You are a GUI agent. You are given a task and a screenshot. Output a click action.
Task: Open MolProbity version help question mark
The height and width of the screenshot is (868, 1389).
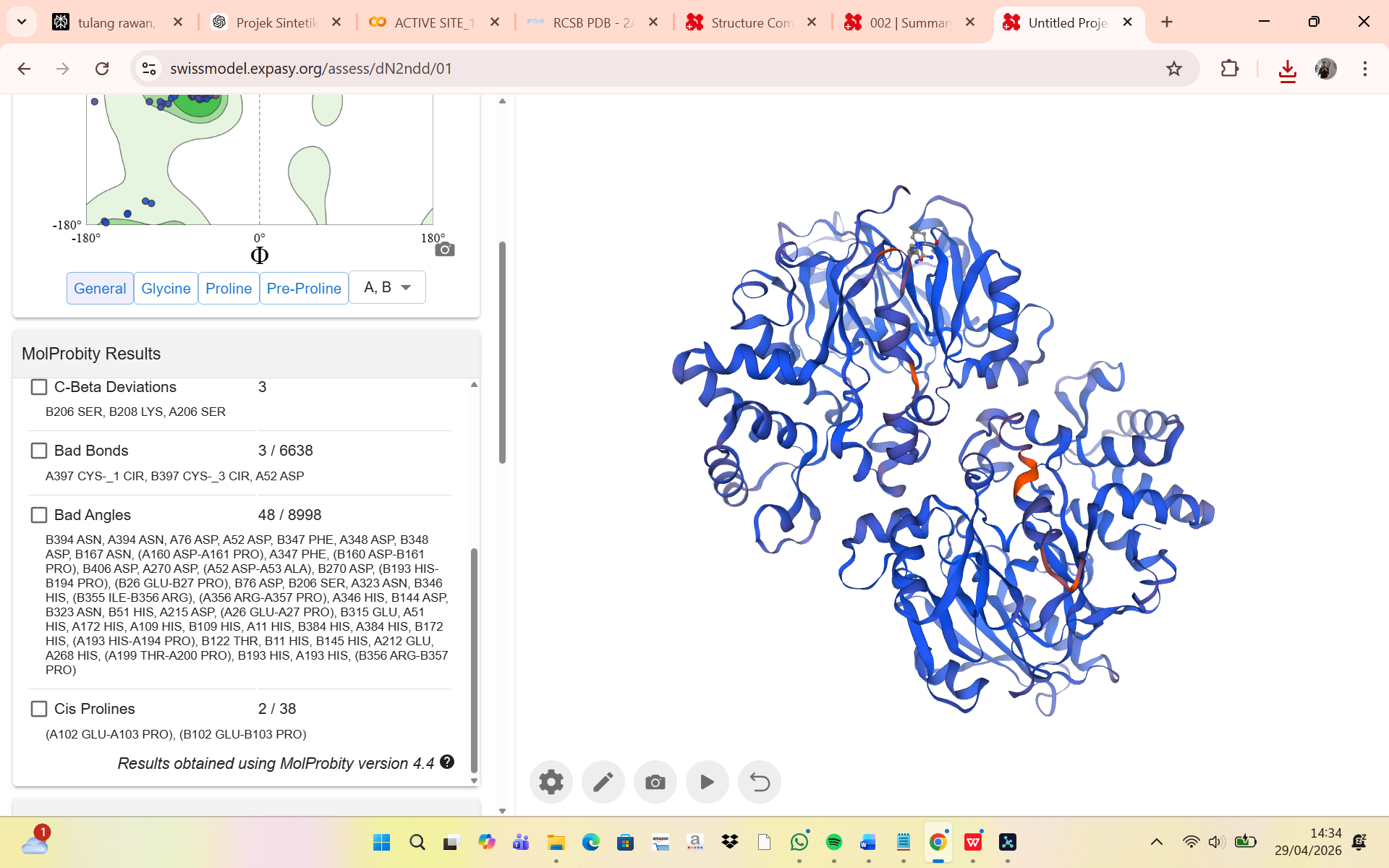tap(447, 762)
